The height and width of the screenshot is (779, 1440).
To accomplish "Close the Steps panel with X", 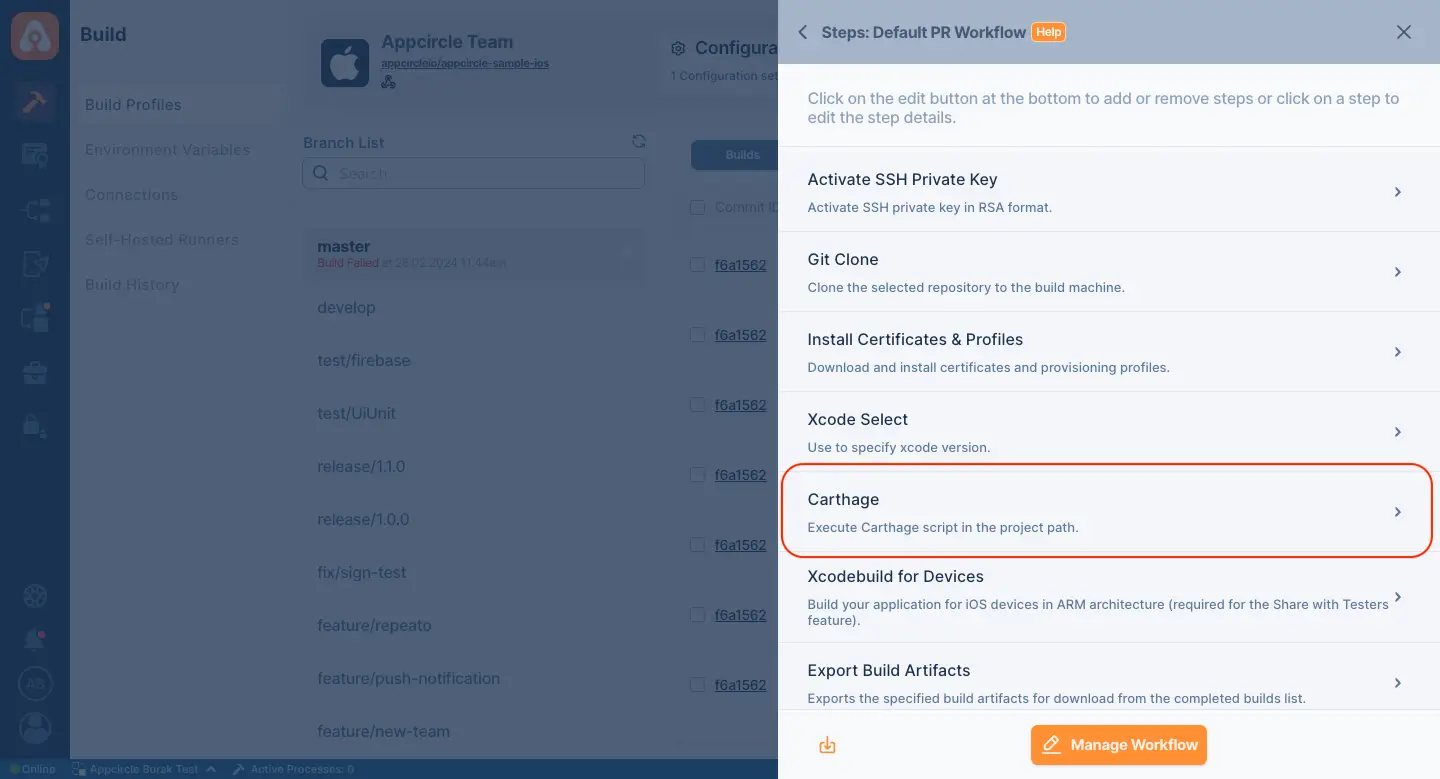I will point(1404,32).
